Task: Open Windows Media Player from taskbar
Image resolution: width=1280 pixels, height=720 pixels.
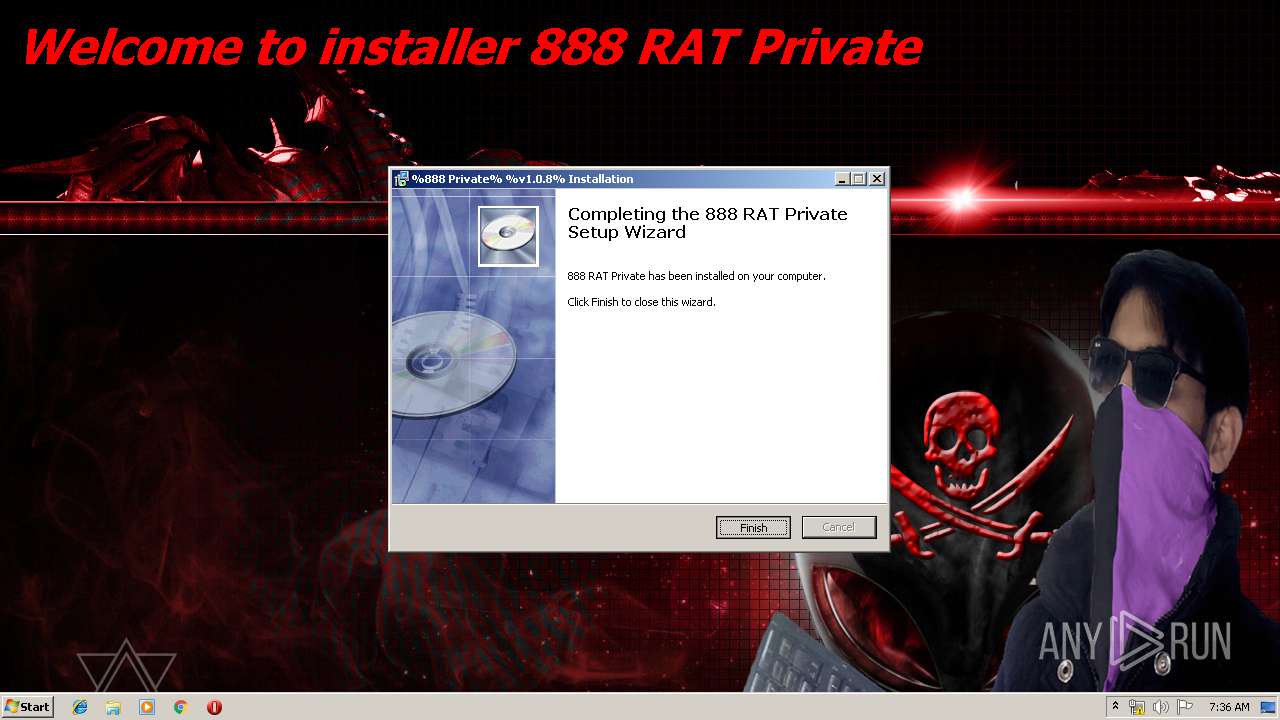Action: click(x=147, y=707)
